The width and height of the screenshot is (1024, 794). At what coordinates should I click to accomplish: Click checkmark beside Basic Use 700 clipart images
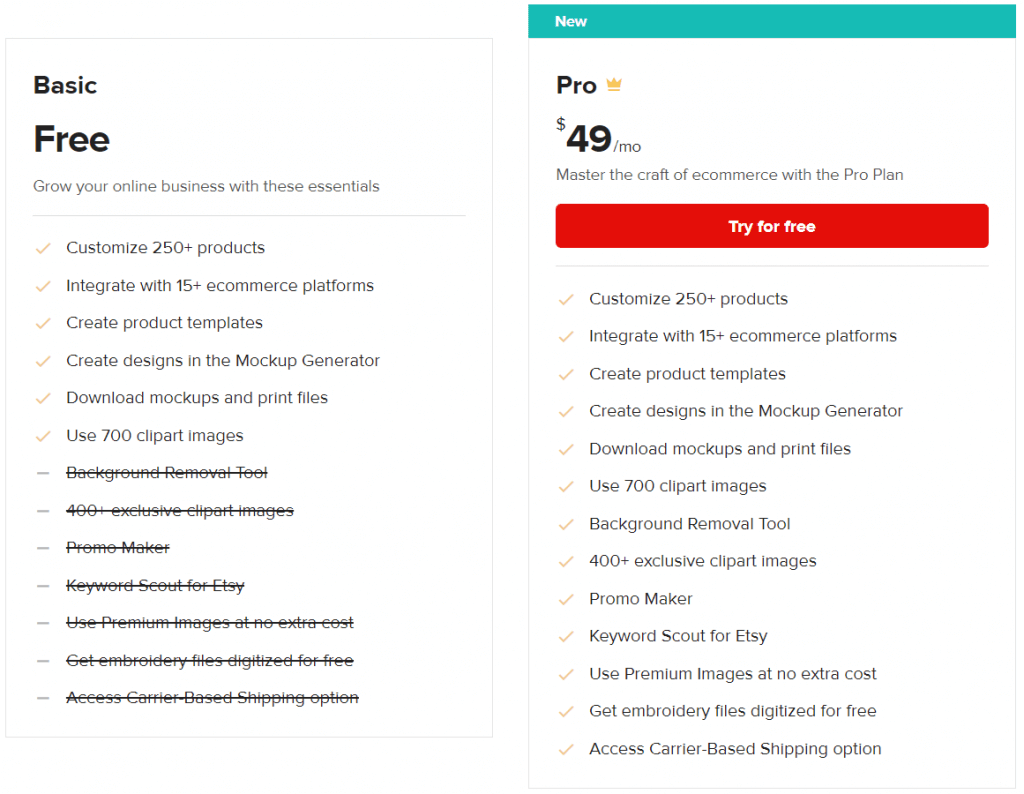[43, 436]
